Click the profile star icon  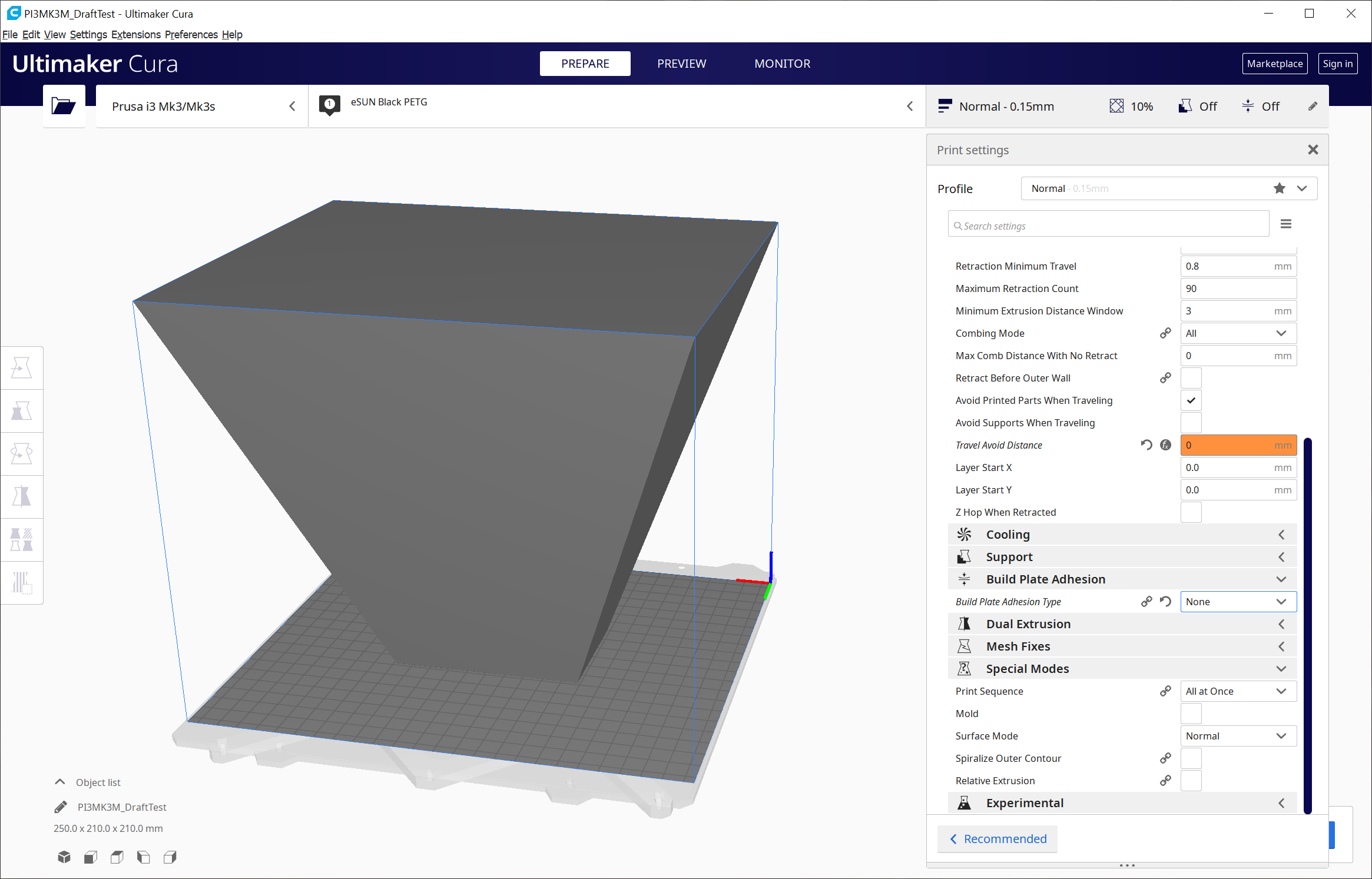(x=1279, y=188)
